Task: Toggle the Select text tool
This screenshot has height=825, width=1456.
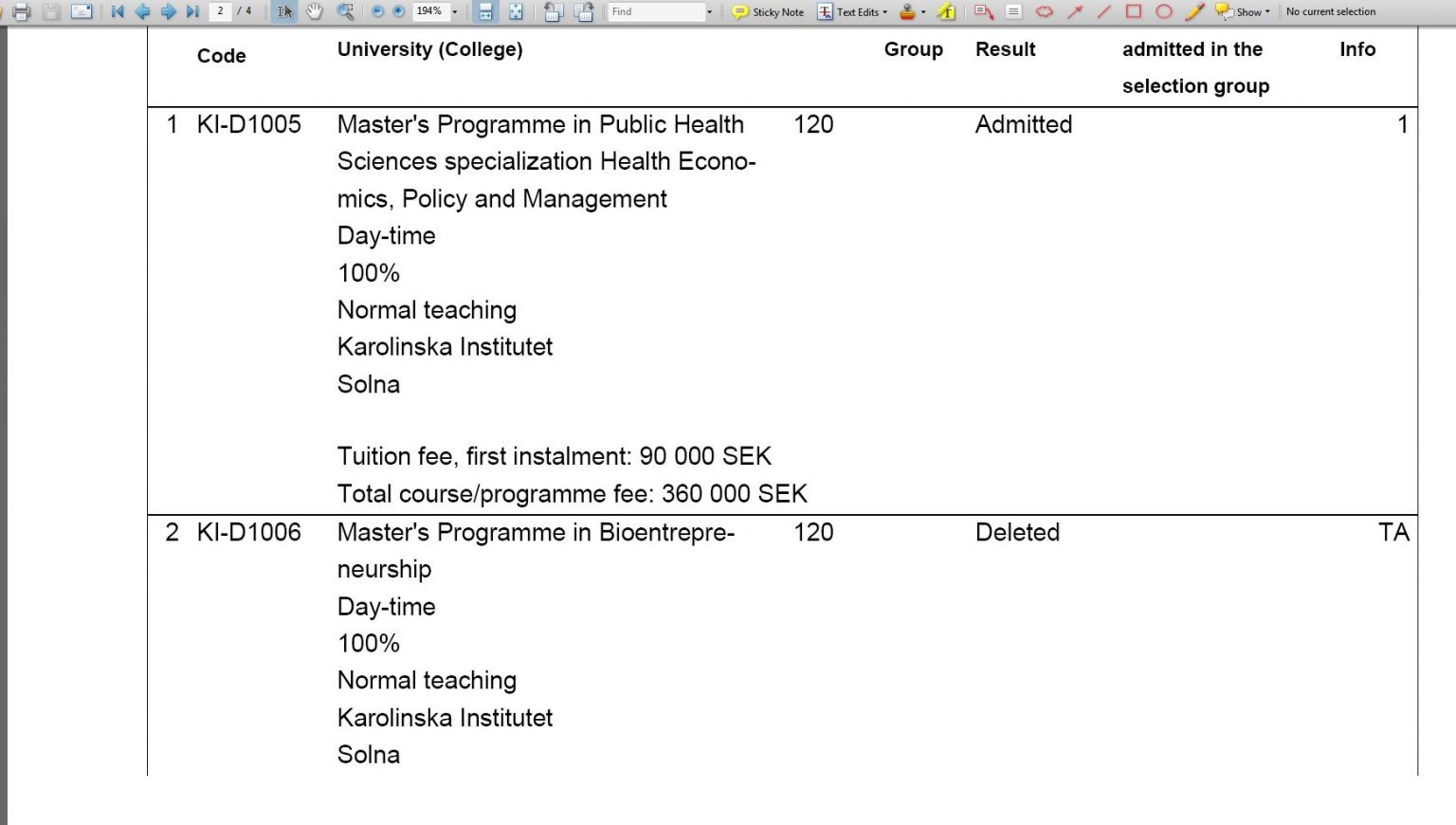Action: click(x=284, y=12)
